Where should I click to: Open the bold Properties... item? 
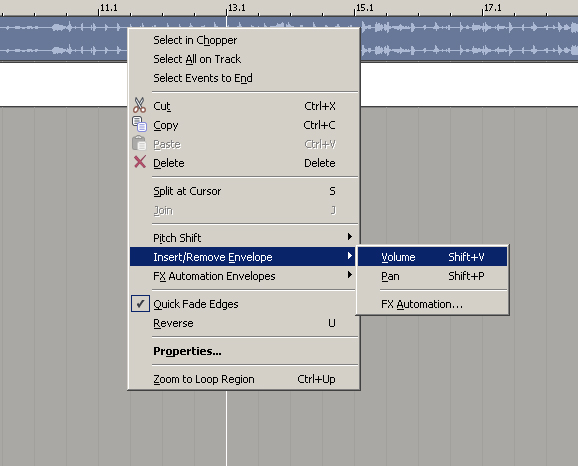click(244, 351)
